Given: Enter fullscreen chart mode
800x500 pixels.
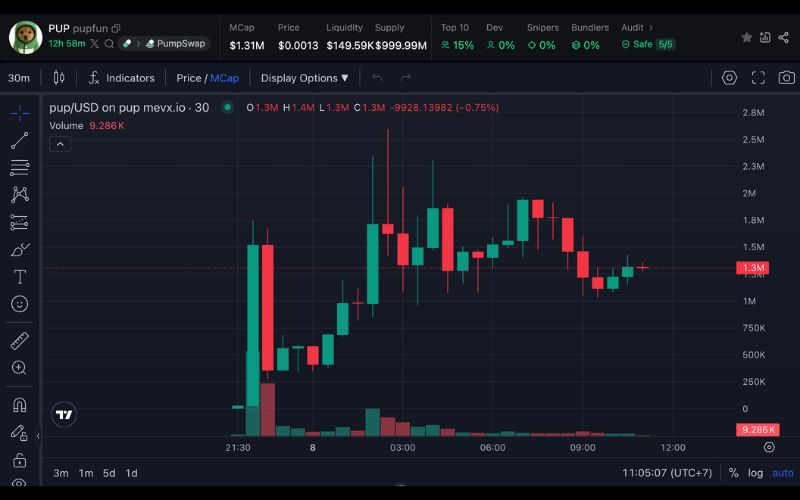Looking at the screenshot, I should click(x=758, y=78).
